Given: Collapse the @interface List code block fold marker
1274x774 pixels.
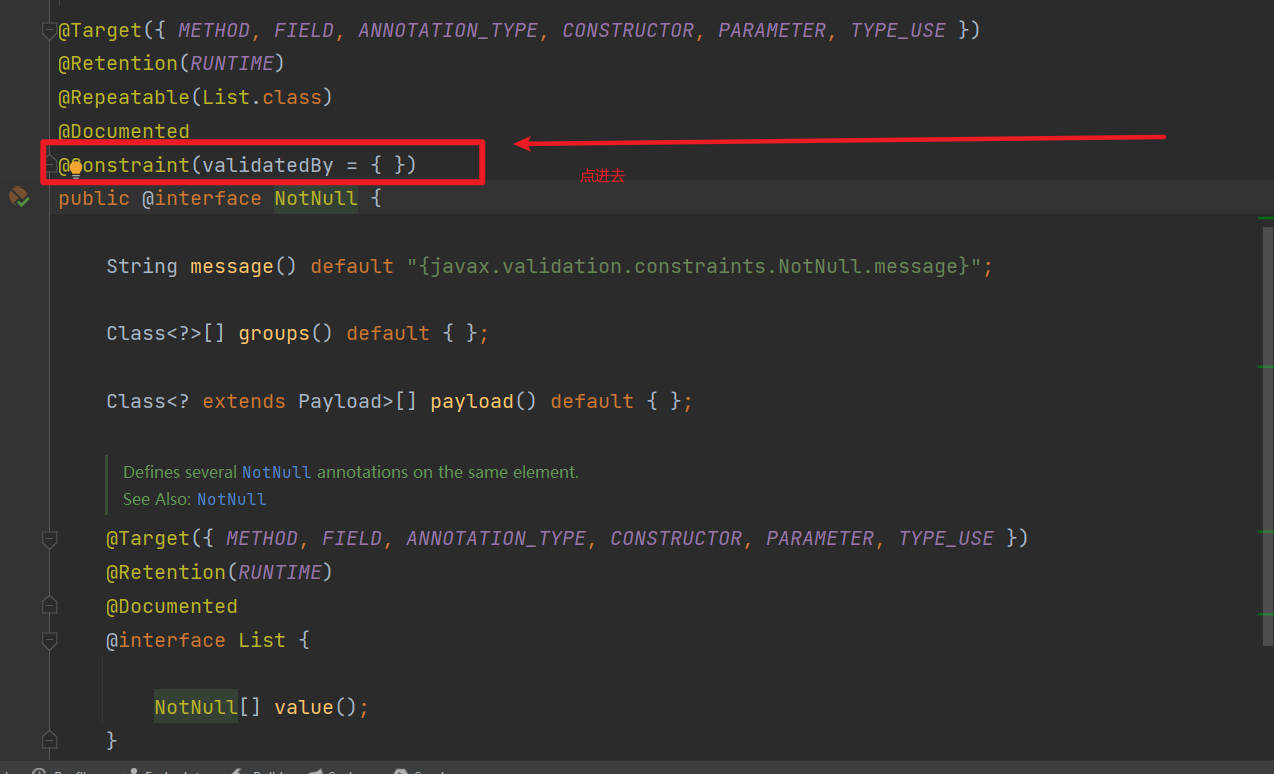Looking at the screenshot, I should pyautogui.click(x=49, y=639).
